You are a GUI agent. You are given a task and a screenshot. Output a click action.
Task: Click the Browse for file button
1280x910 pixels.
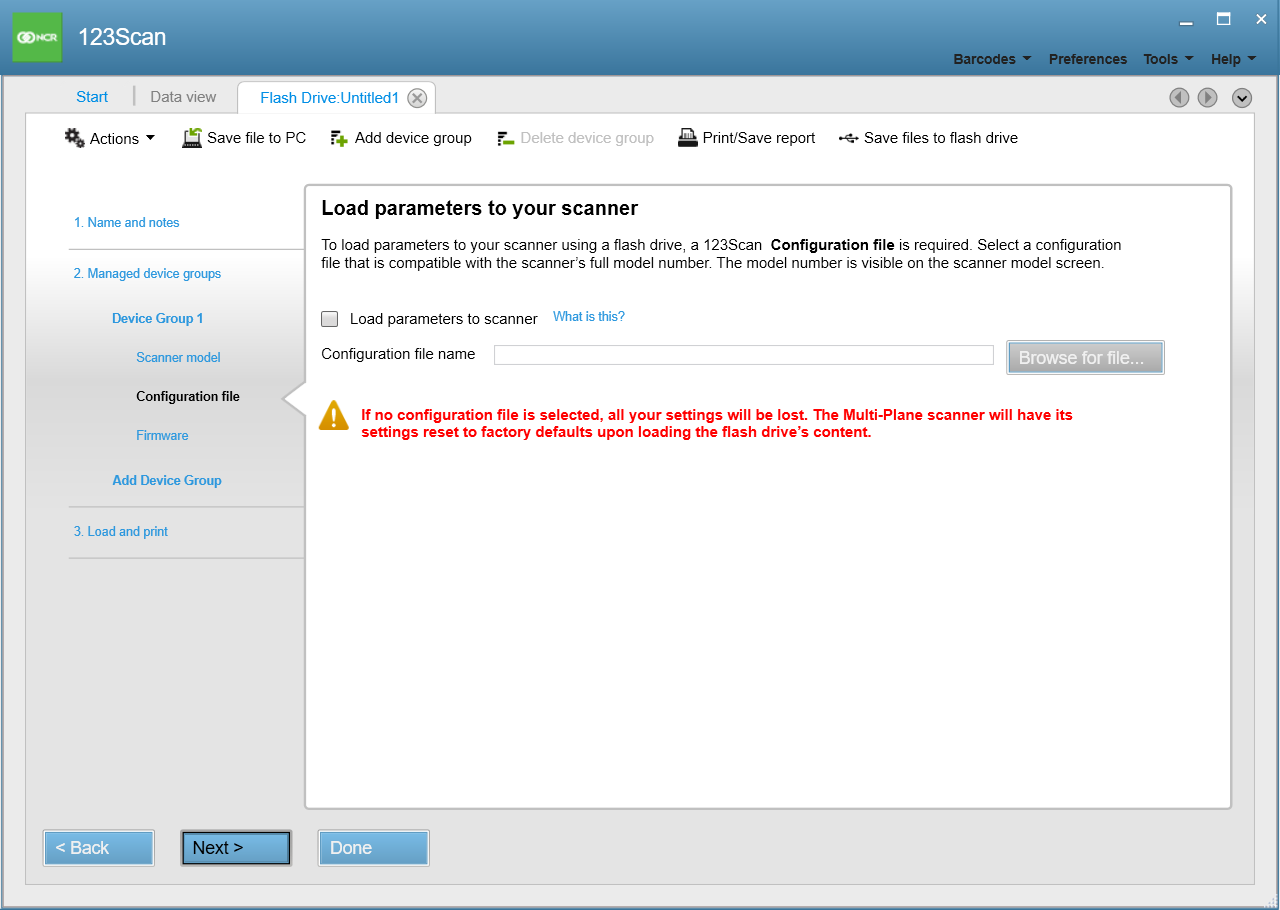(x=1085, y=357)
